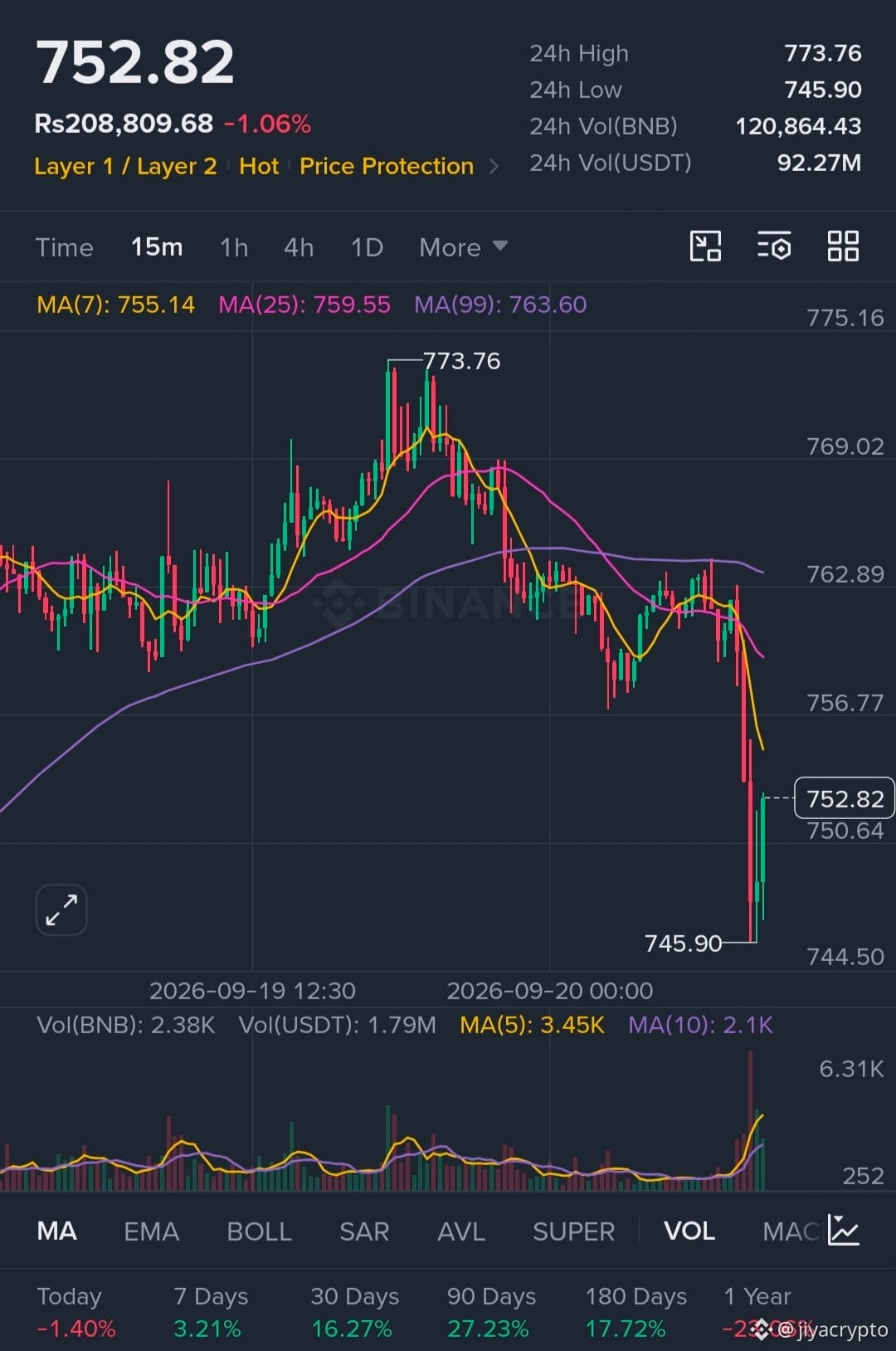Screen dimensions: 896x1351
Task: Tap the 752.82 current price label
Action: coord(845,798)
